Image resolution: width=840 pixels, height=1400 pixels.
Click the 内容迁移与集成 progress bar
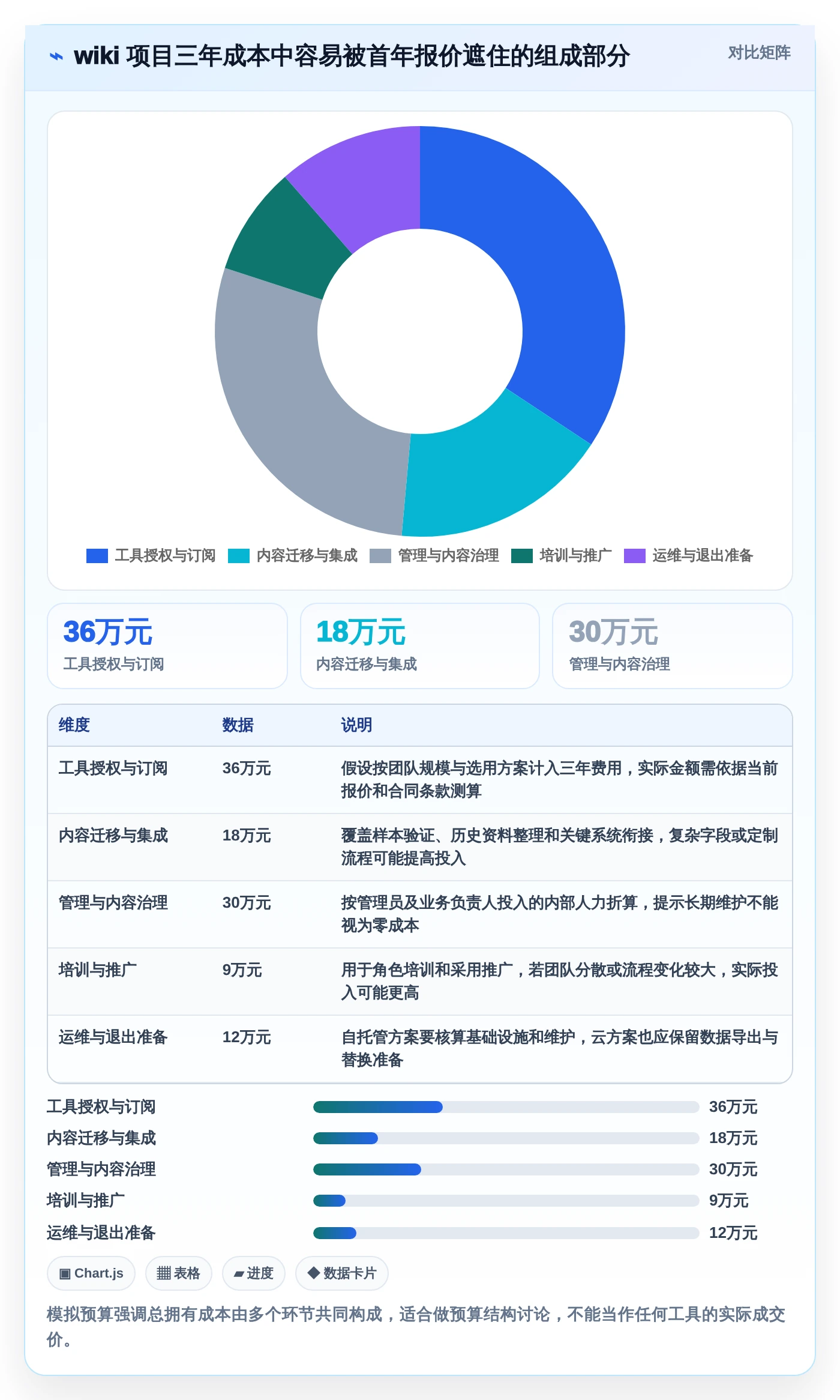click(506, 1138)
